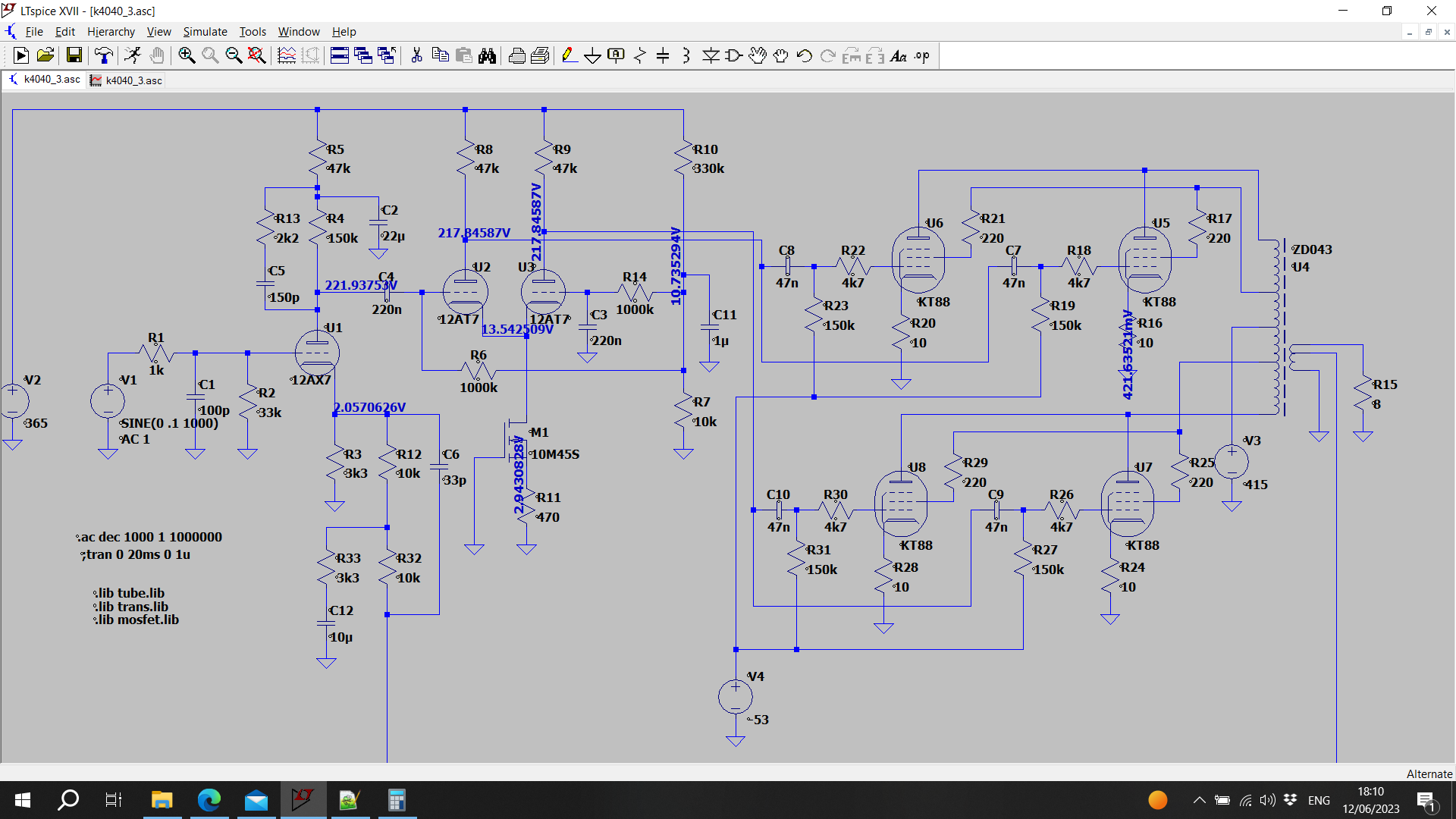Select the Drag closed-hand tool

coord(781,55)
